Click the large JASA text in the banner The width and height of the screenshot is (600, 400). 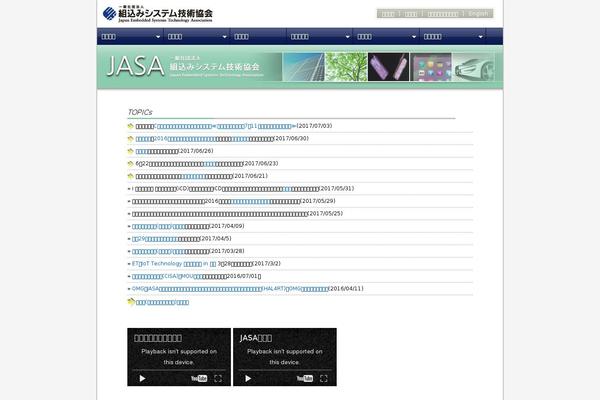click(x=135, y=66)
